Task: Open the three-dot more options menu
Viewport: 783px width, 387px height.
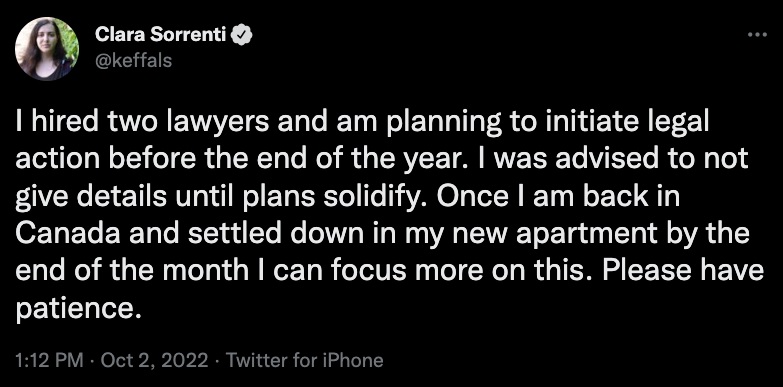Action: (x=757, y=35)
